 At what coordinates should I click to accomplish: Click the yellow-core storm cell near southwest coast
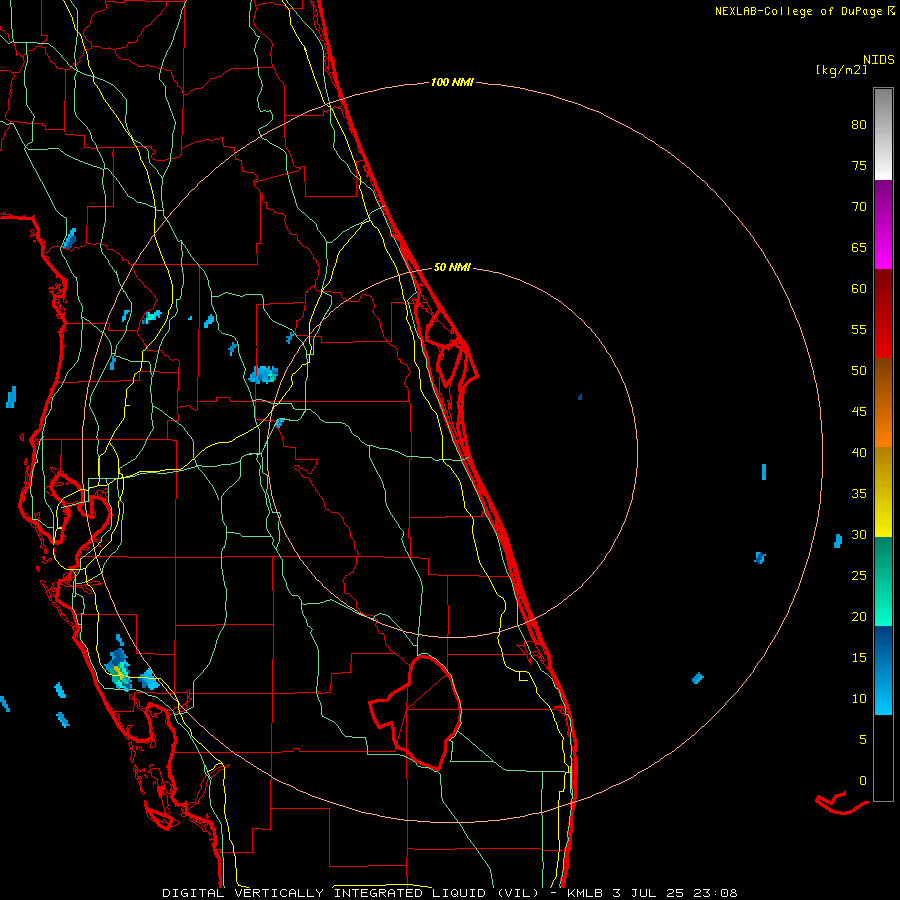tap(119, 670)
